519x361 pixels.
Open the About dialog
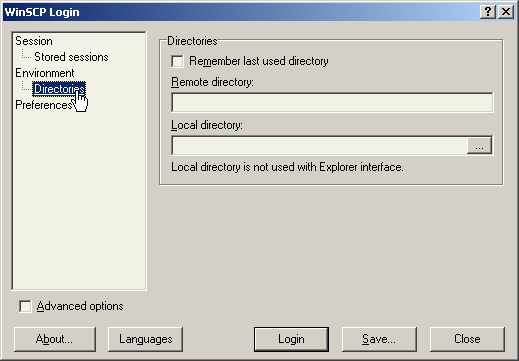(x=55, y=339)
